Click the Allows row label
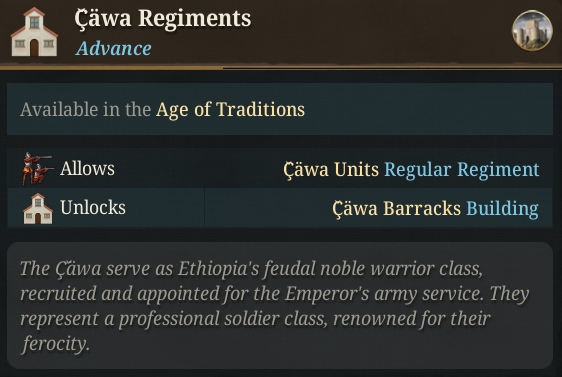The width and height of the screenshot is (562, 377). [87, 168]
